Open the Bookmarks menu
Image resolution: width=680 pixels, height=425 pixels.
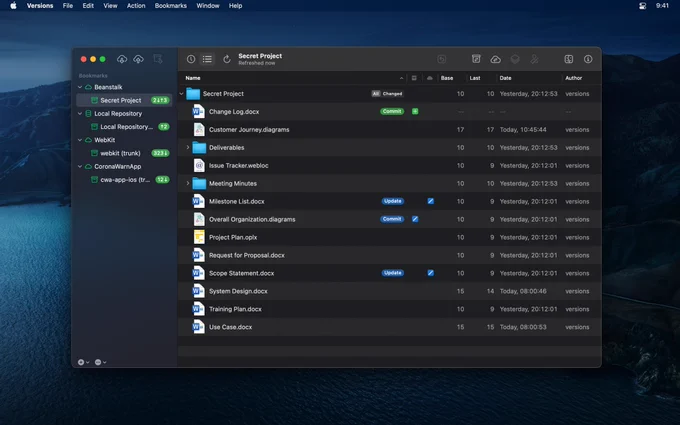170,6
